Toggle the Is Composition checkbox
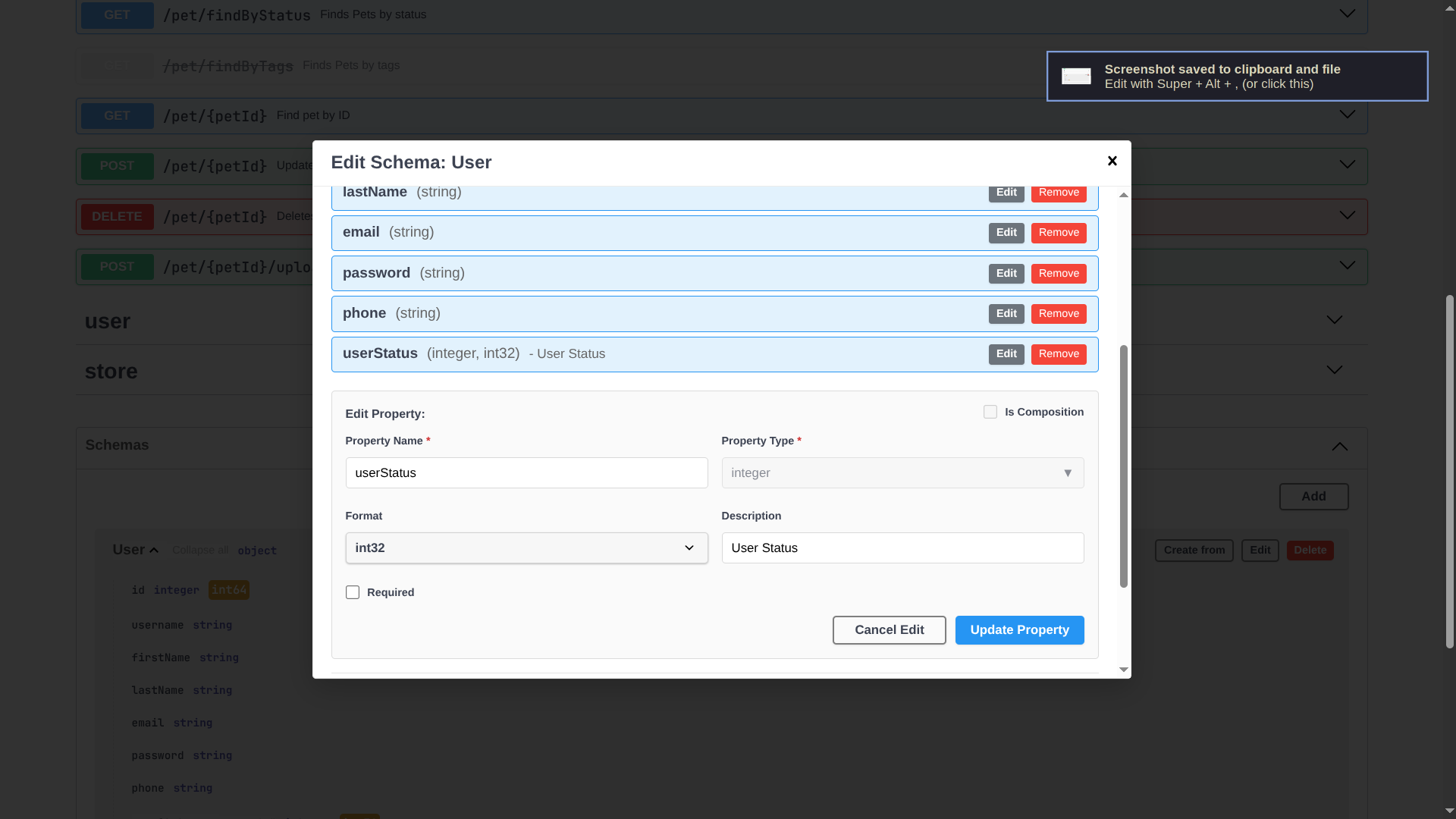Viewport: 1456px width, 819px height. point(990,412)
